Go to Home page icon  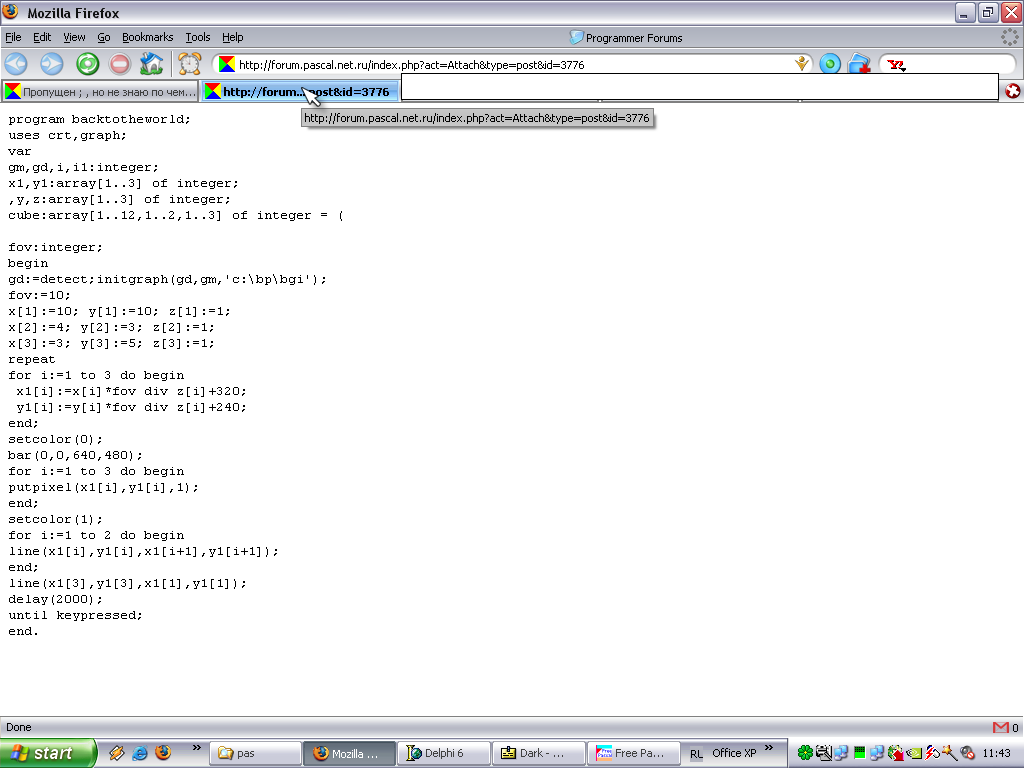pos(152,64)
